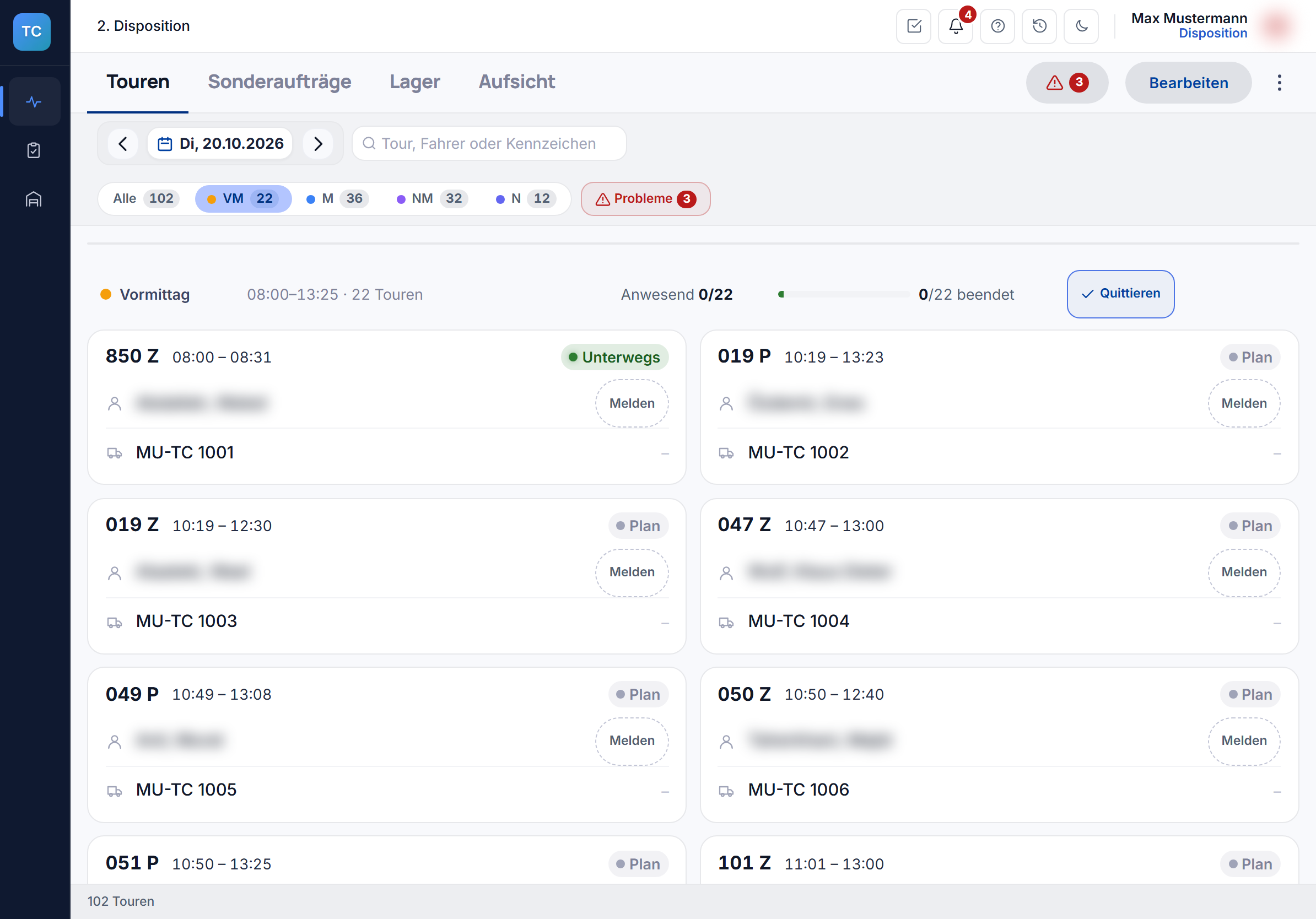The height and width of the screenshot is (919, 1316).
Task: Select the Alle 102 filter
Action: [145, 199]
